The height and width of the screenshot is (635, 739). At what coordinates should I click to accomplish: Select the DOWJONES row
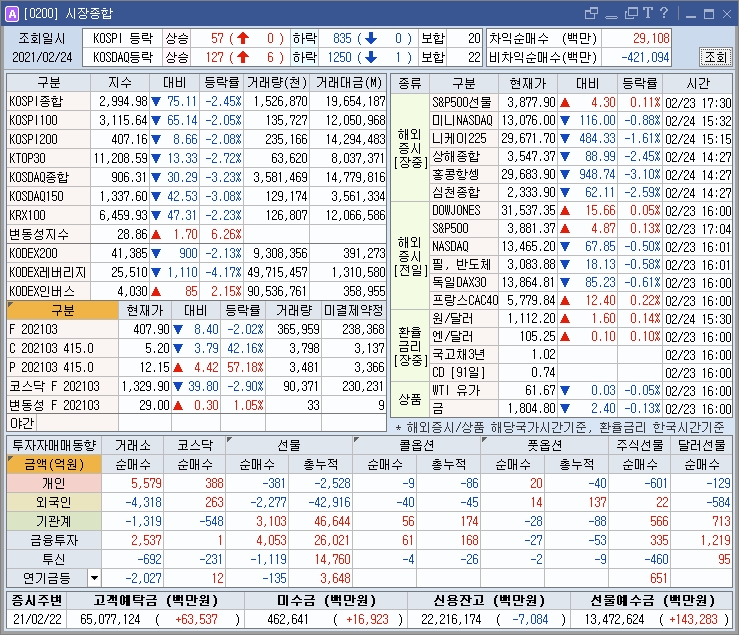[581, 210]
